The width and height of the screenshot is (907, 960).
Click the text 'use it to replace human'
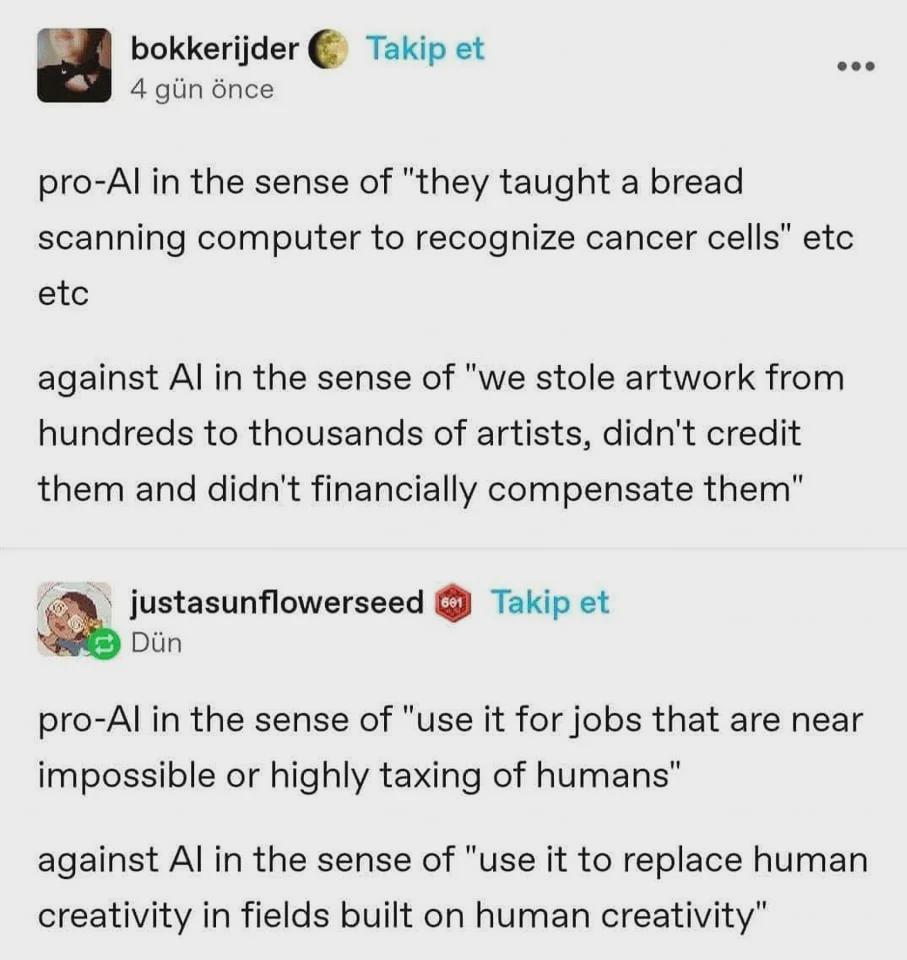(x=672, y=860)
